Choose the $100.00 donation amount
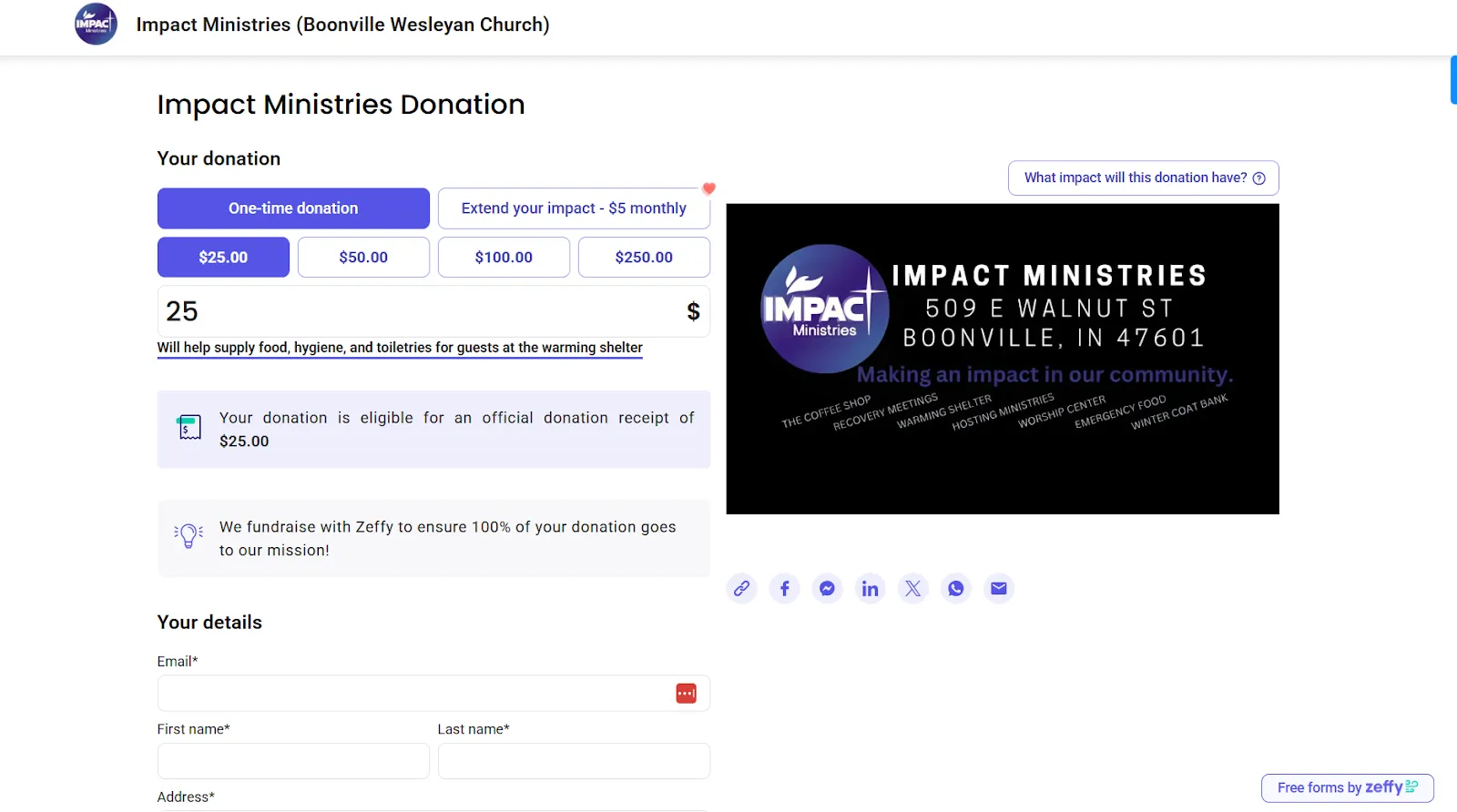The height and width of the screenshot is (812, 1457). (504, 258)
